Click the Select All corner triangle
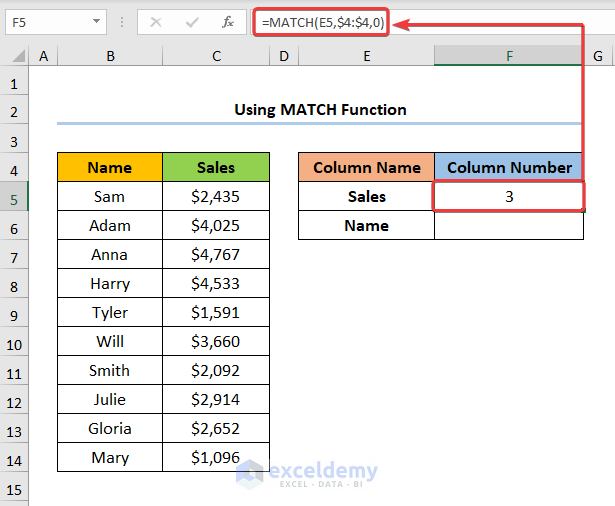615x506 pixels. click(14, 58)
